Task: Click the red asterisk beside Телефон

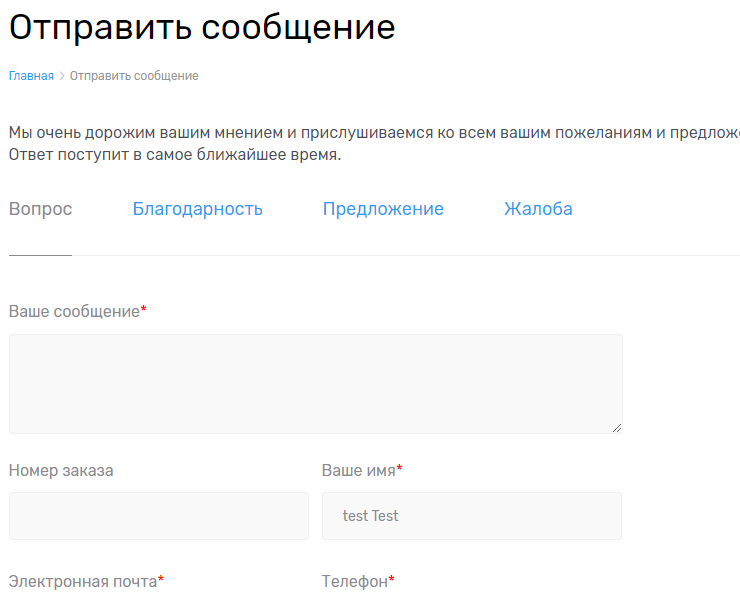Action: pos(391,580)
